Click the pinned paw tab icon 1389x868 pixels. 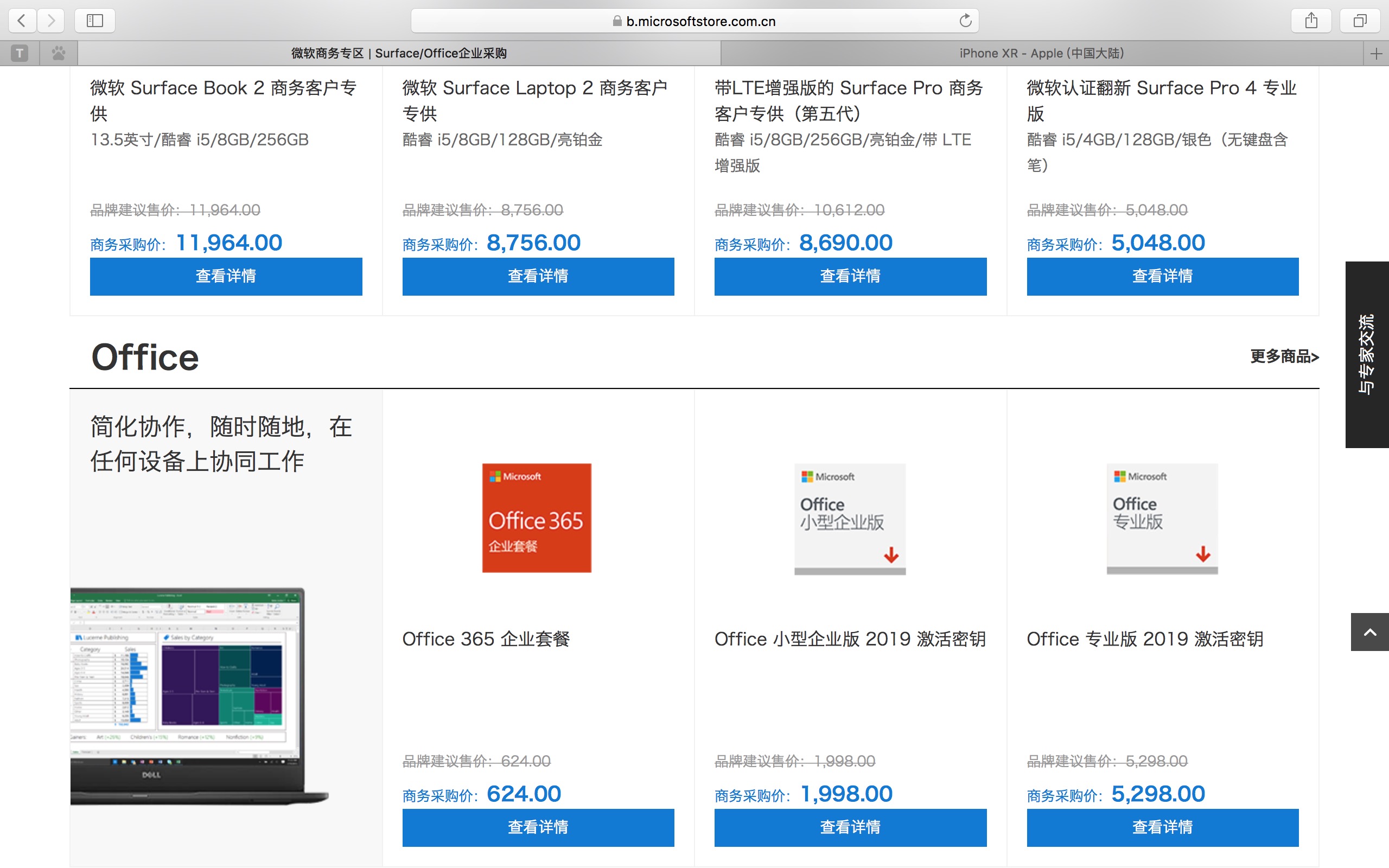pos(59,53)
